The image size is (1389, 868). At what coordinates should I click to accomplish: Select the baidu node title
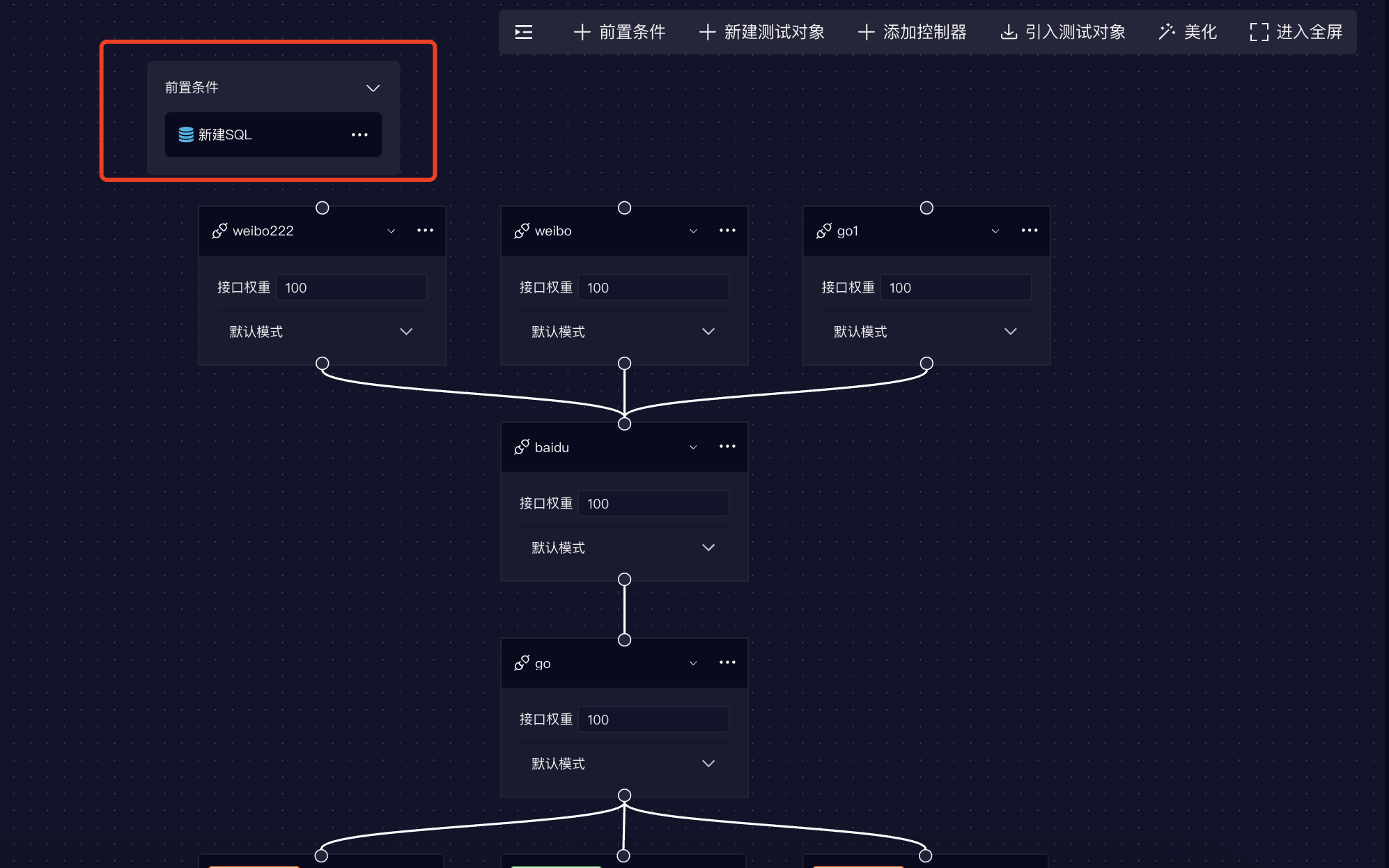coord(552,447)
